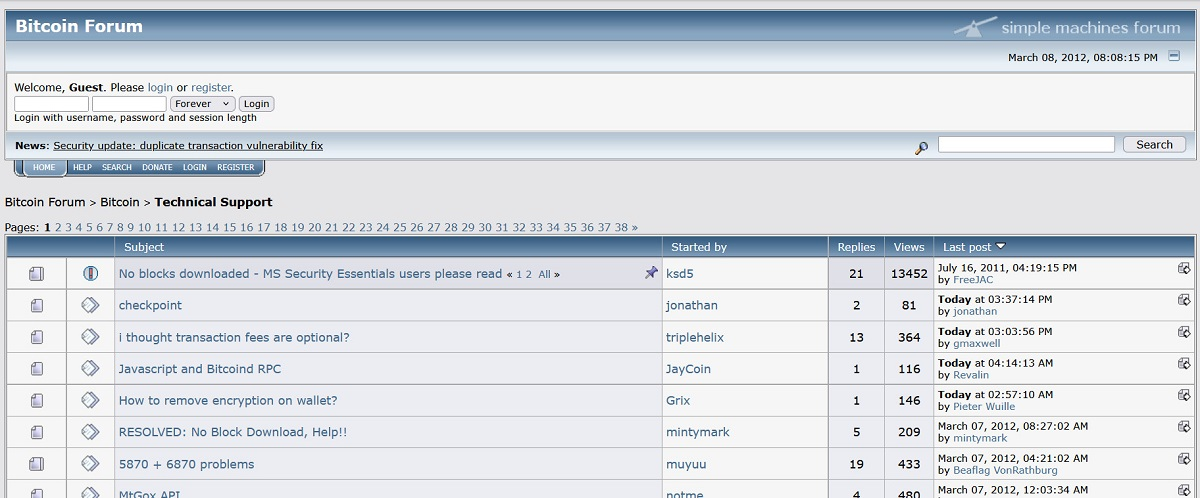
Task: Click into the username input field
Action: coord(51,104)
